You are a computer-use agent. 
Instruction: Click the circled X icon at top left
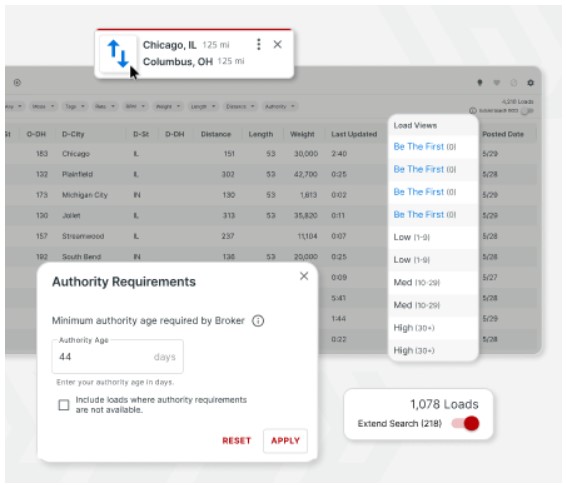(x=17, y=83)
